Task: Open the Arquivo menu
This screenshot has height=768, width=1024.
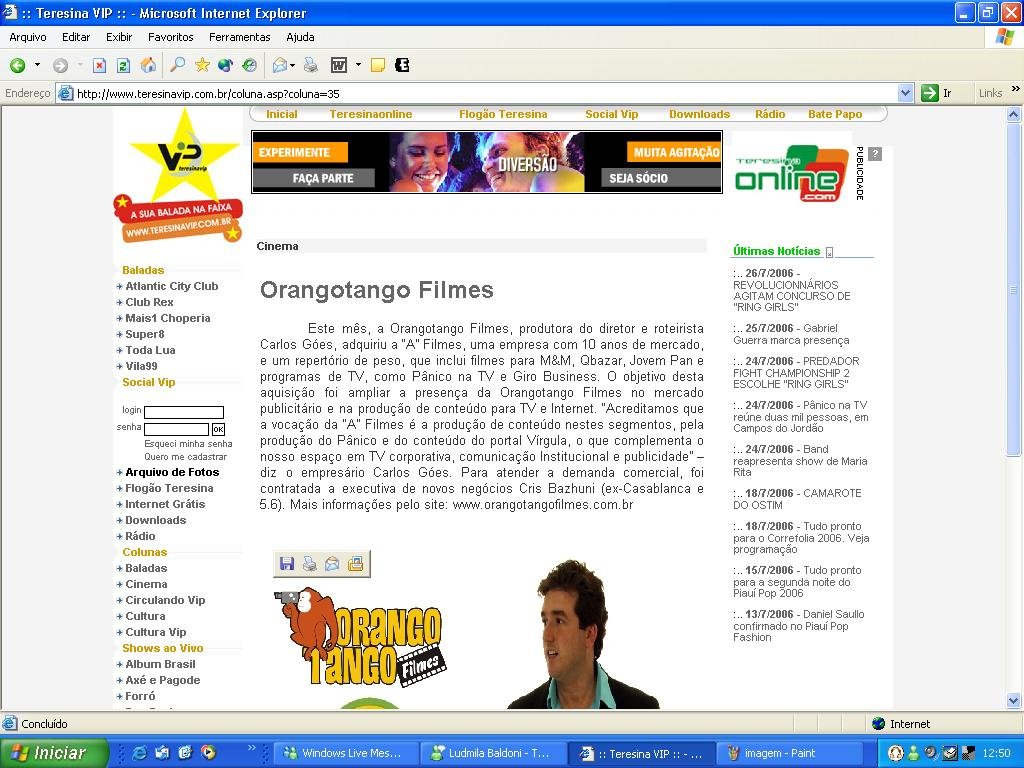Action: tap(28, 37)
